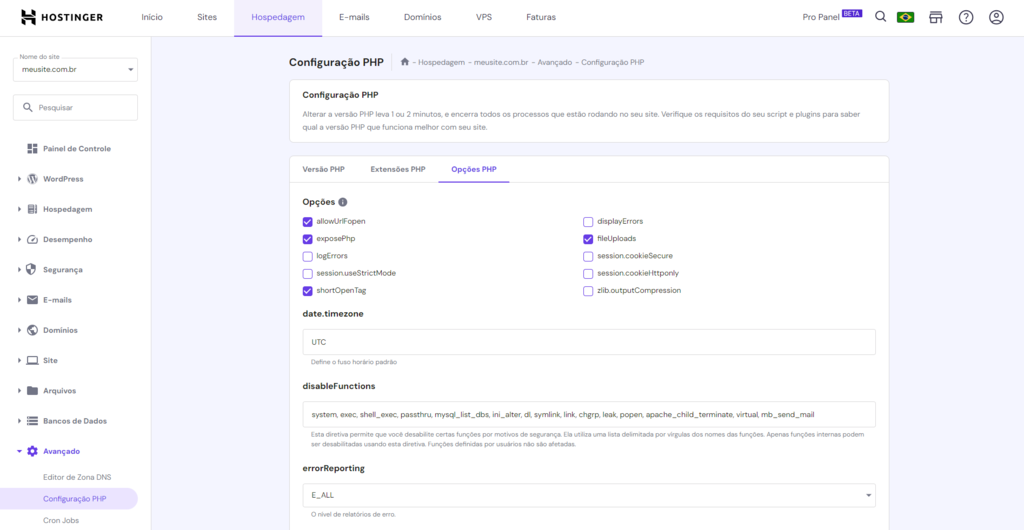Click the Hospedagem server icon in sidebar
Viewport: 1024px width, 530px height.
click(32, 210)
